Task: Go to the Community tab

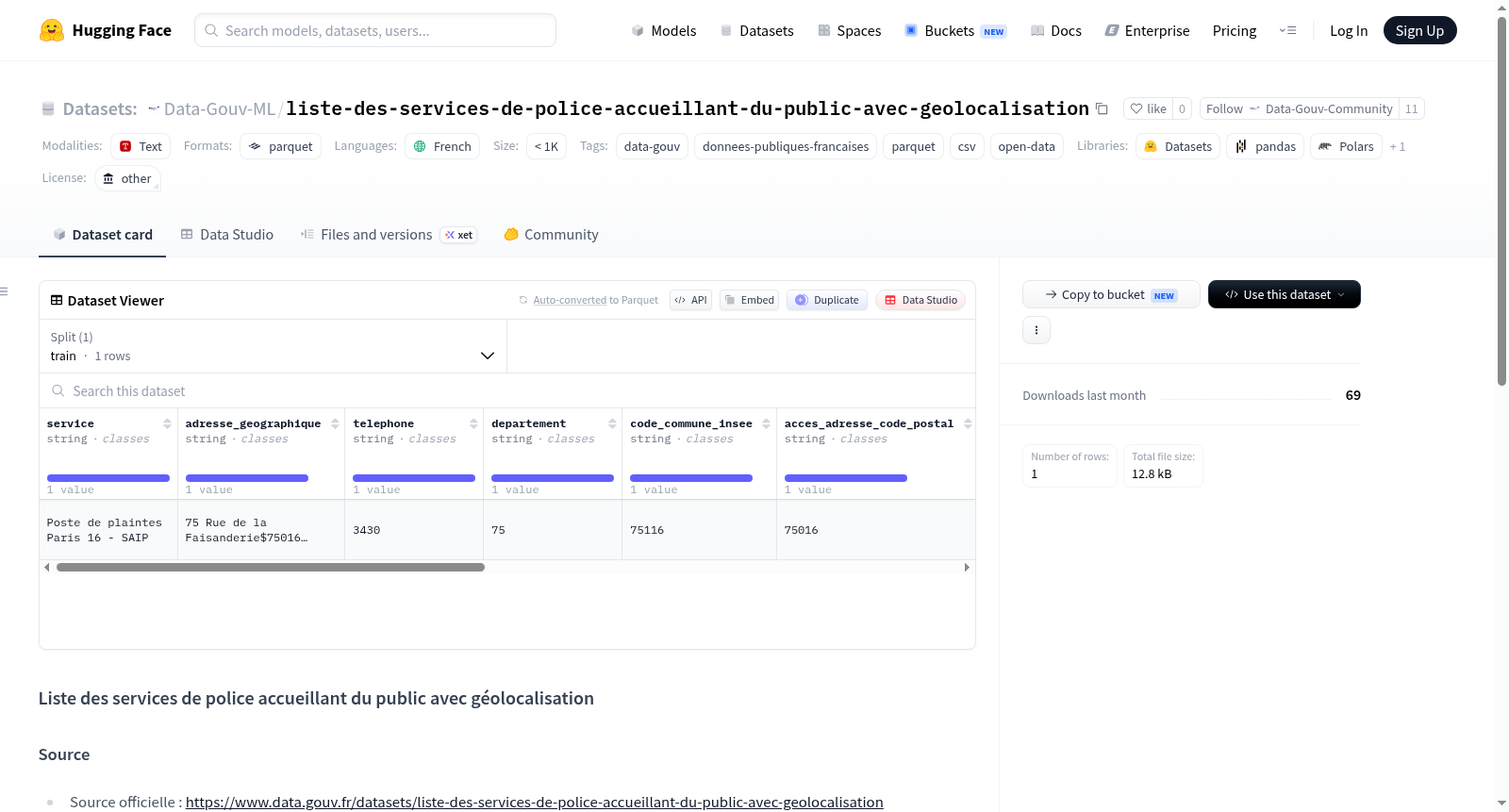Action: (x=551, y=235)
